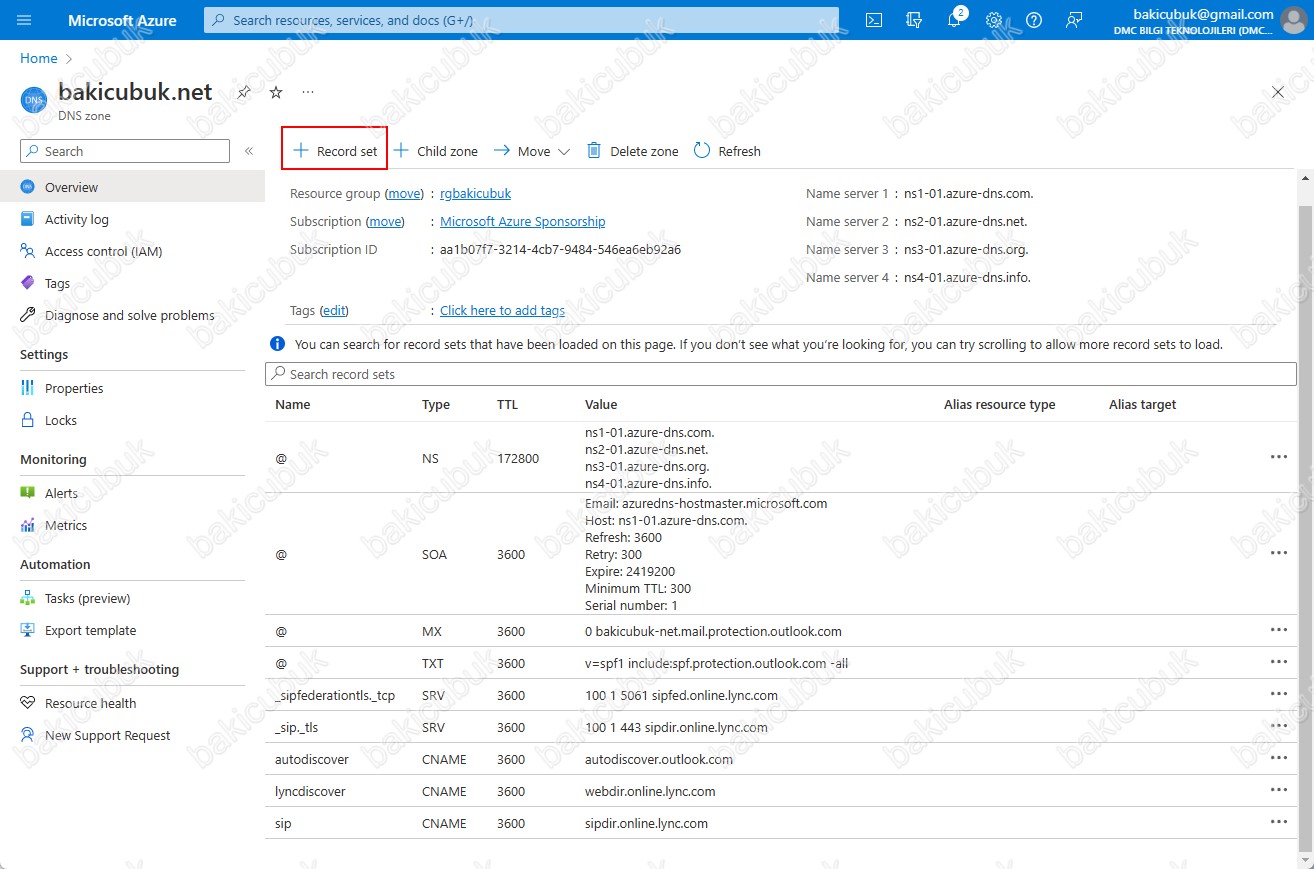Click the help question mark icon
Screen dimensions: 1314x869
[x=1034, y=20]
